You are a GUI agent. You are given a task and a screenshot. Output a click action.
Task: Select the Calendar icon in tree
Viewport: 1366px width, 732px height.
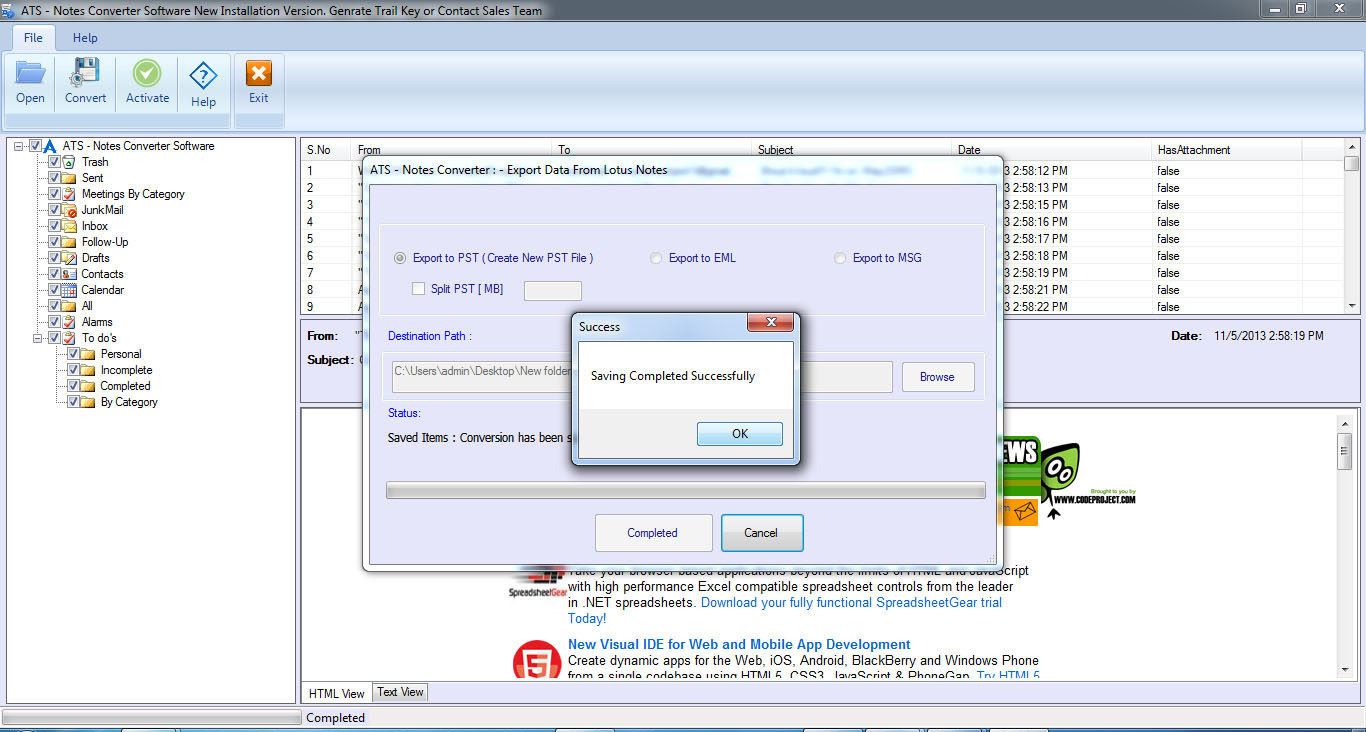pos(69,290)
